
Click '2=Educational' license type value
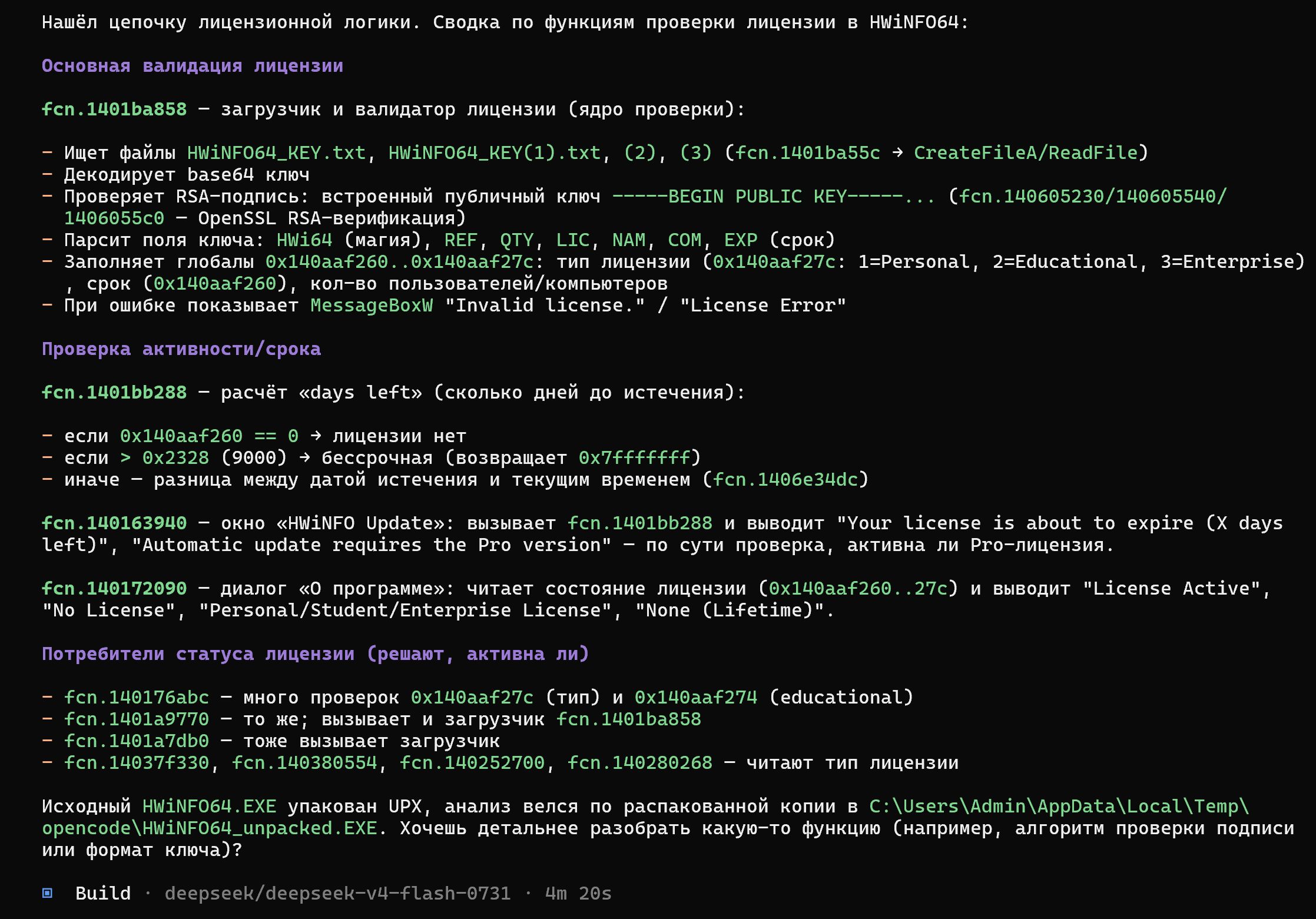click(x=1065, y=262)
